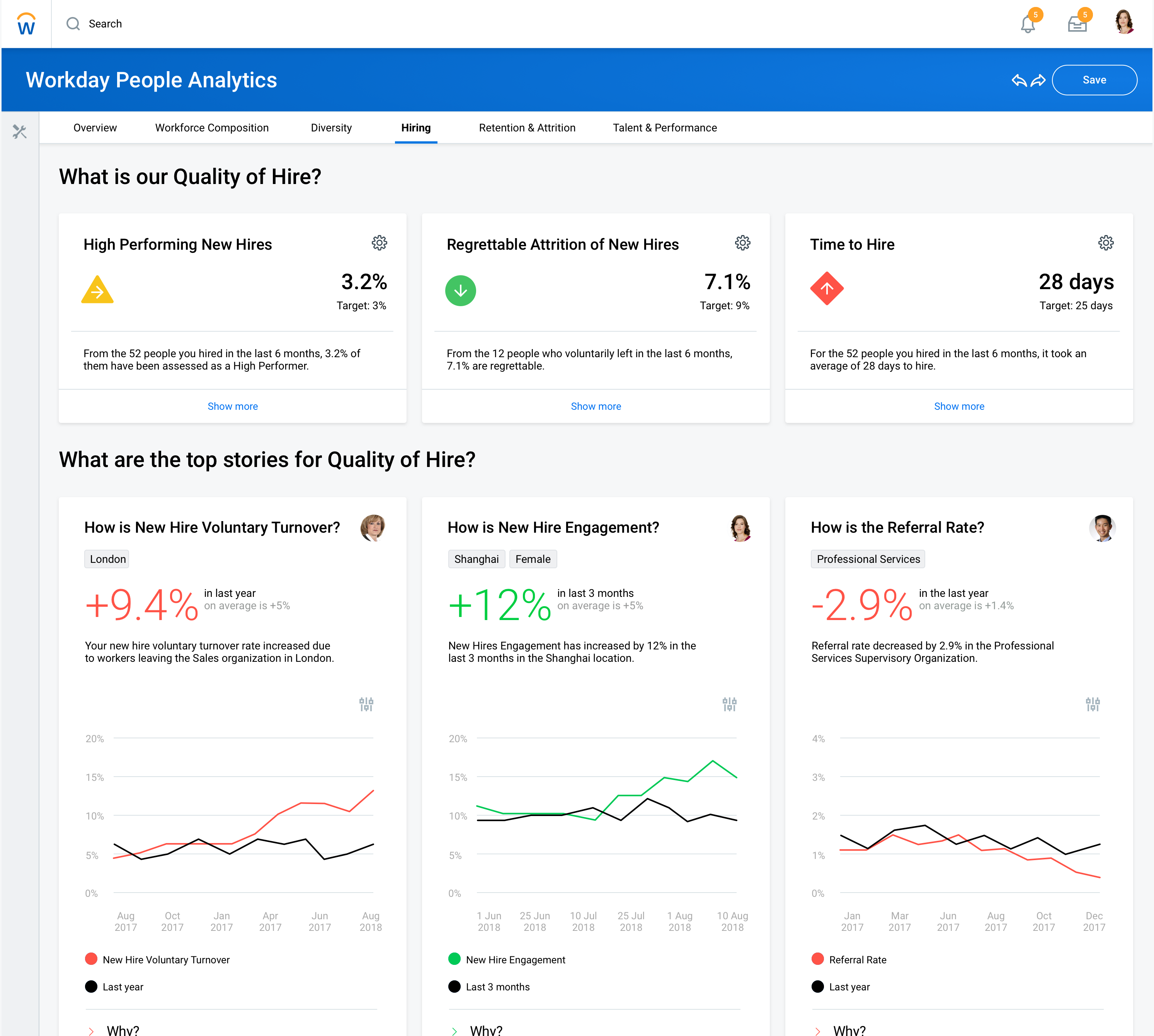Click green down-arrow status icon on Regrettable Attrition
Image resolution: width=1154 pixels, height=1036 pixels.
(460, 290)
